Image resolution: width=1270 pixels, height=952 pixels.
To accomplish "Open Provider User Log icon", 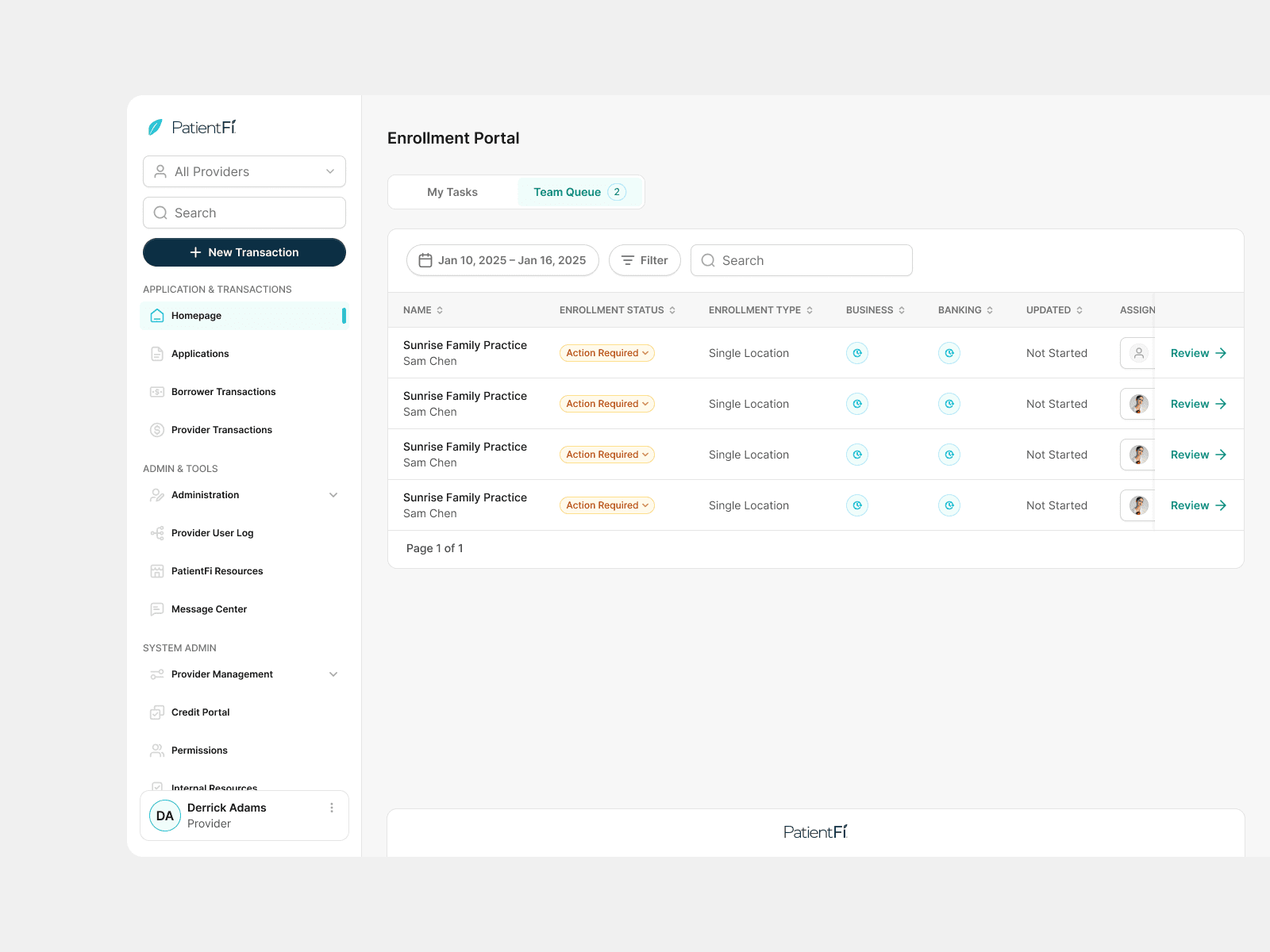I will pos(157,533).
